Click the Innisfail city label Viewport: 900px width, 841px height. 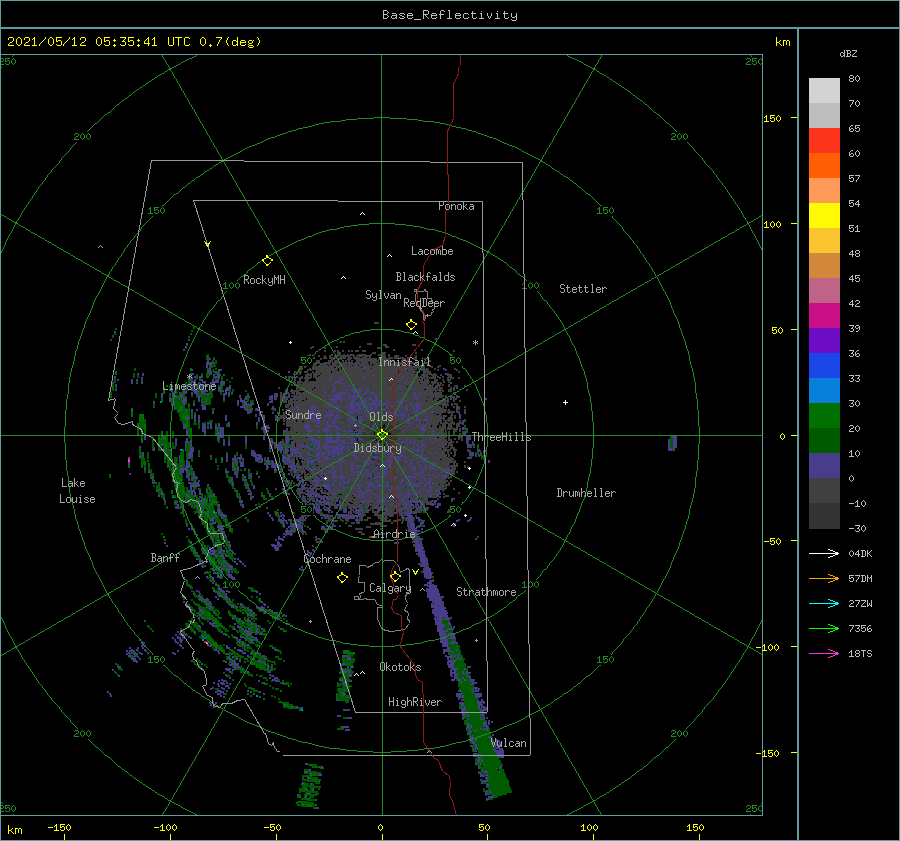(404, 362)
